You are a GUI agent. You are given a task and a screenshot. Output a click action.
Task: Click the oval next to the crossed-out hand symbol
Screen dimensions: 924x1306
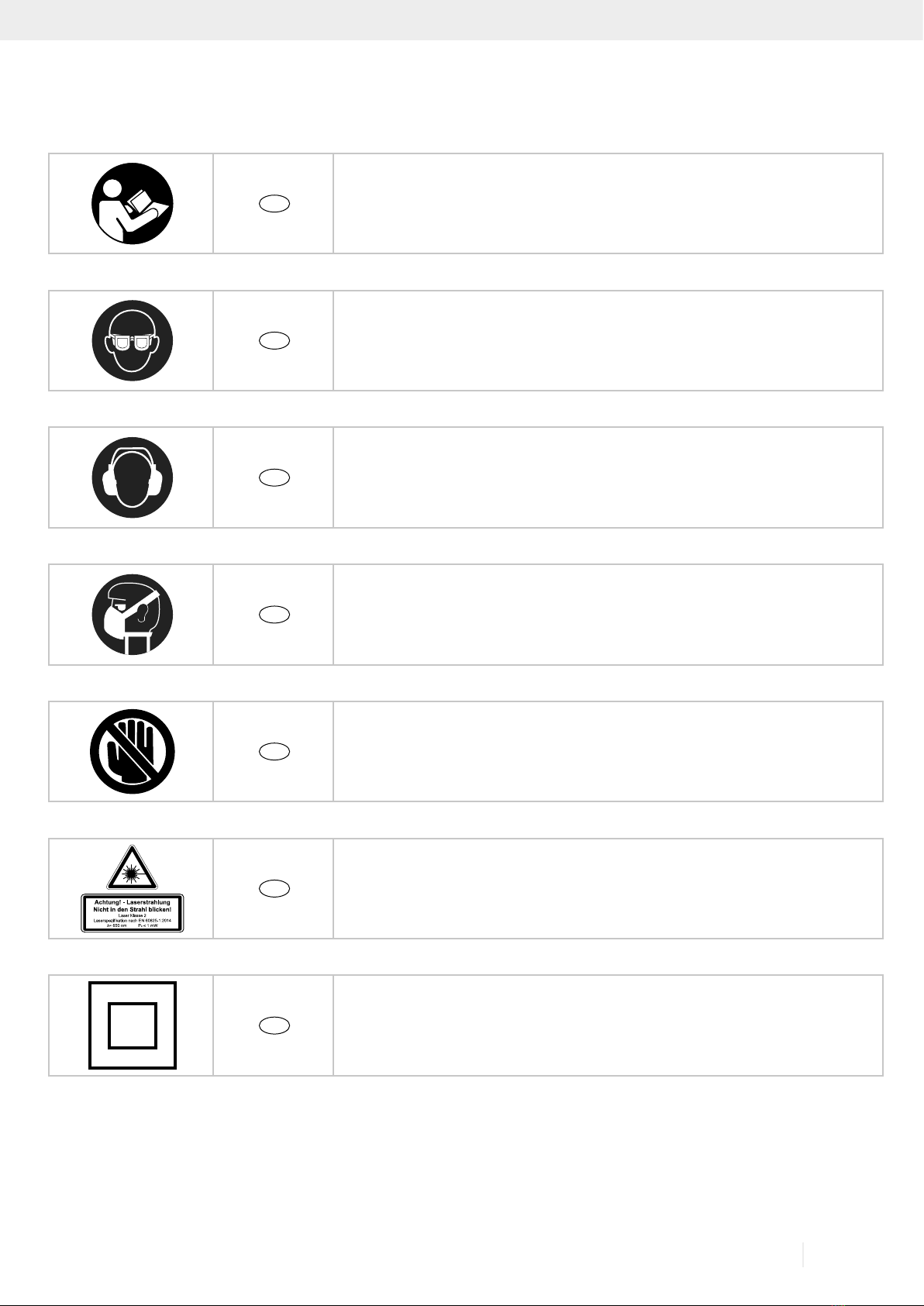274,752
